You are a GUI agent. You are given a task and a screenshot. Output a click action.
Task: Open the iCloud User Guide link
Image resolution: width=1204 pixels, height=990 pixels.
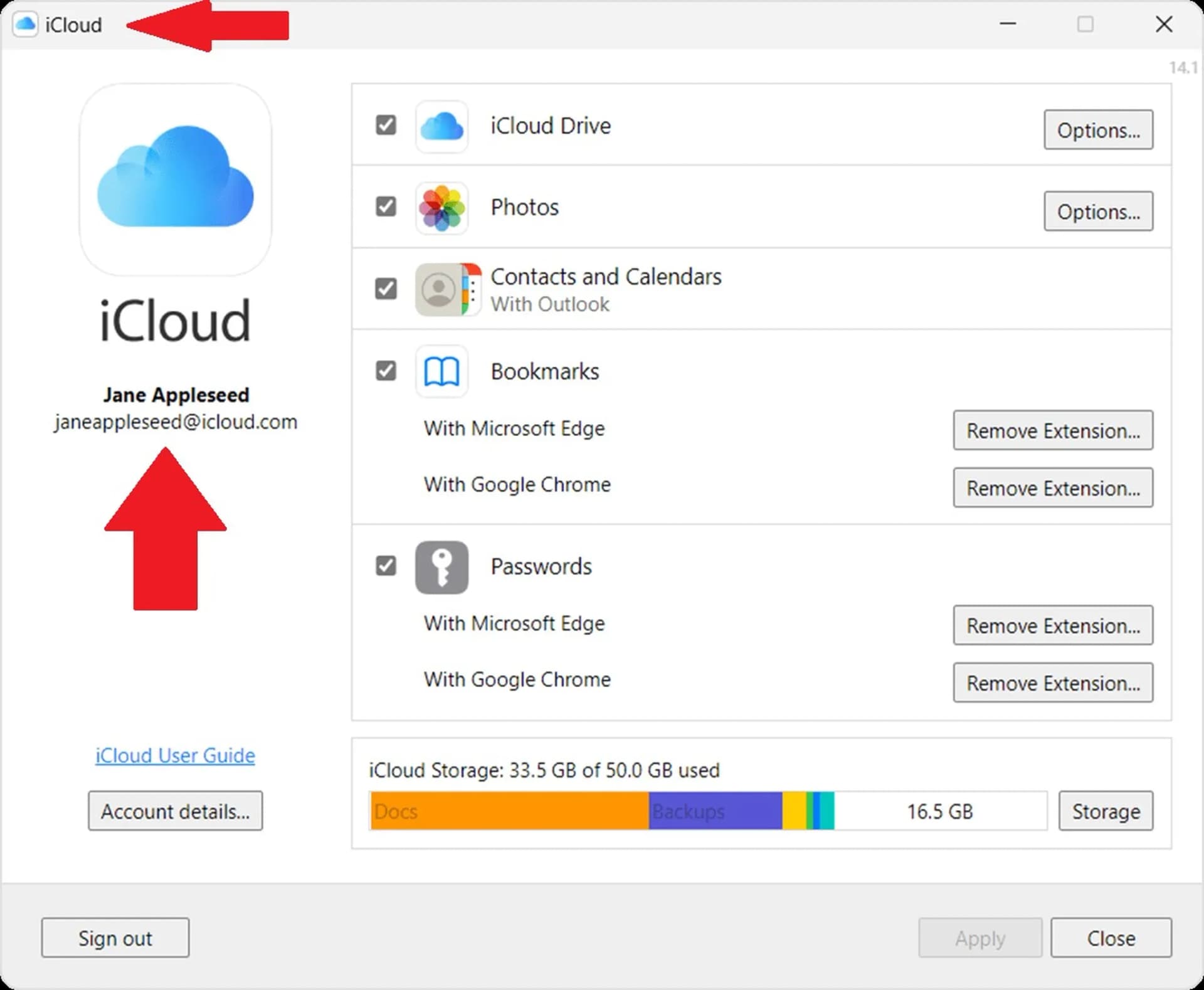click(175, 755)
